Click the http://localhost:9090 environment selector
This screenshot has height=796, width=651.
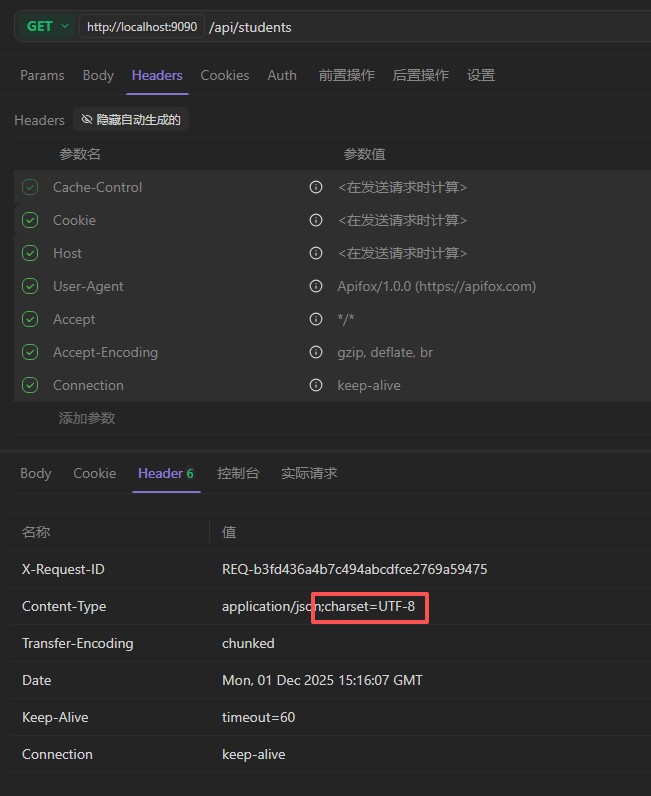(141, 27)
